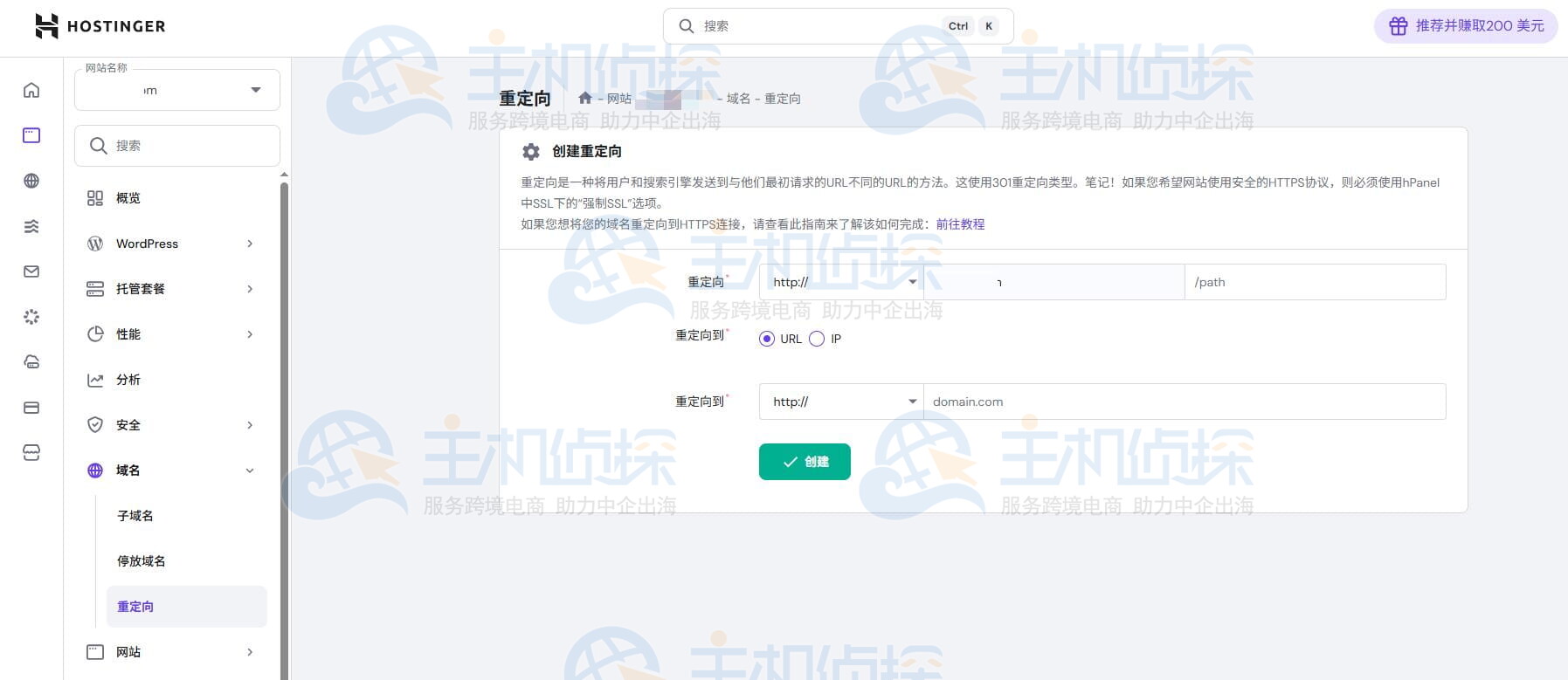This screenshot has height=680, width=1568.
Task: Click the magnifier in top search bar
Action: [x=687, y=26]
